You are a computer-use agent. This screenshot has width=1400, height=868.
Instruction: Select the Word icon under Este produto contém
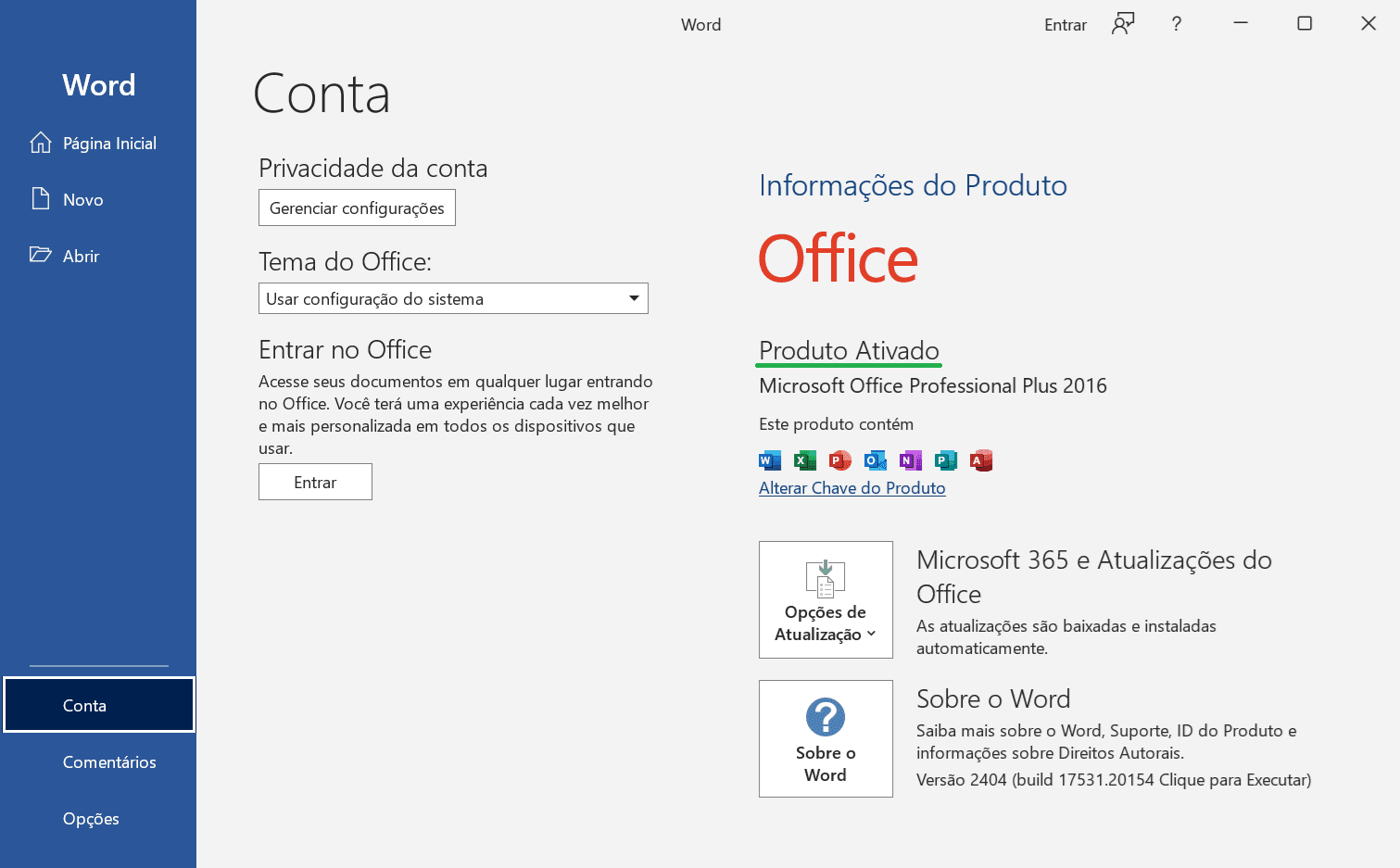[769, 459]
